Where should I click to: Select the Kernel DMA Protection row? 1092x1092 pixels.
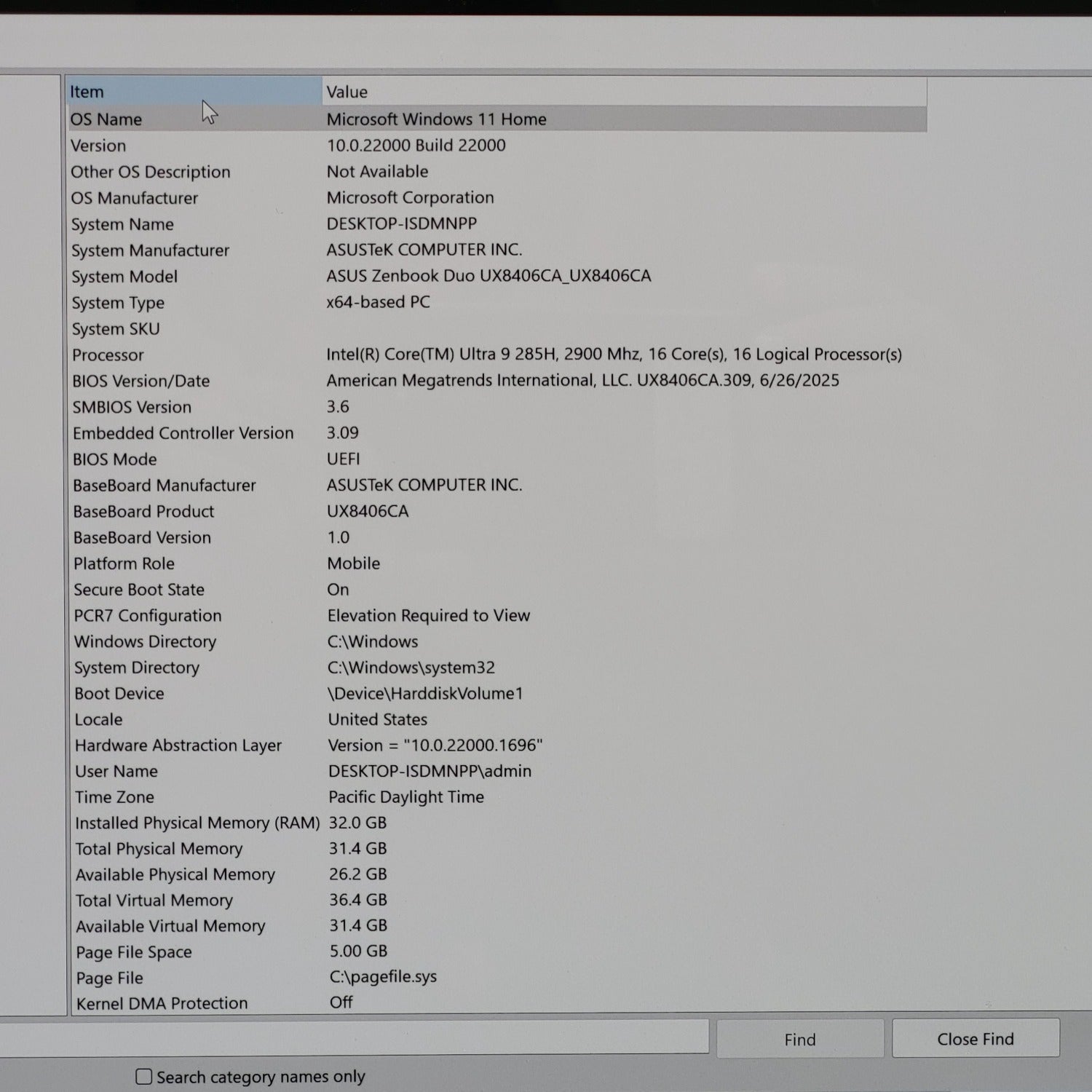(x=162, y=1003)
